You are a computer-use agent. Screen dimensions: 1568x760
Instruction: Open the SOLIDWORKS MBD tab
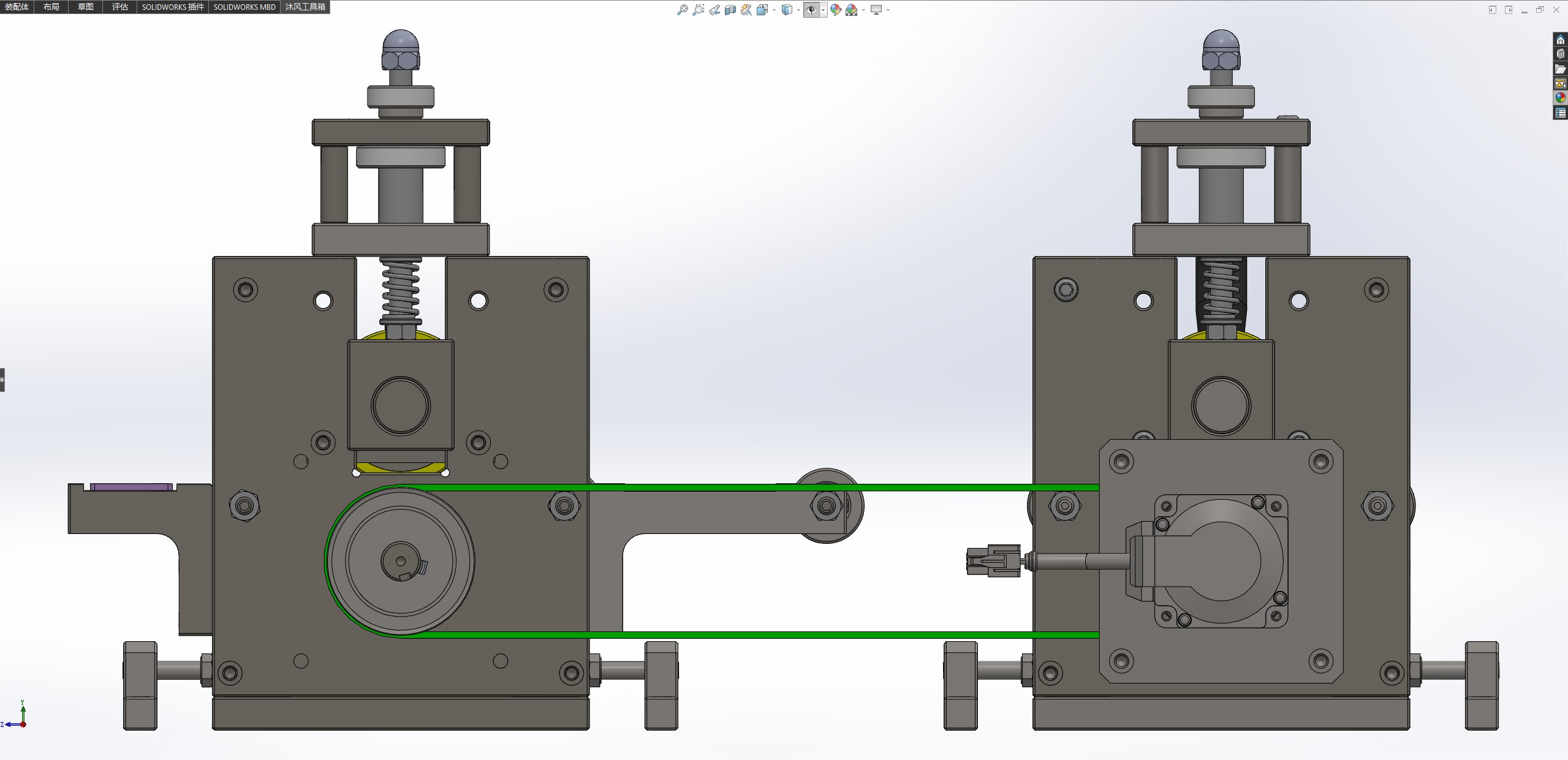244,7
